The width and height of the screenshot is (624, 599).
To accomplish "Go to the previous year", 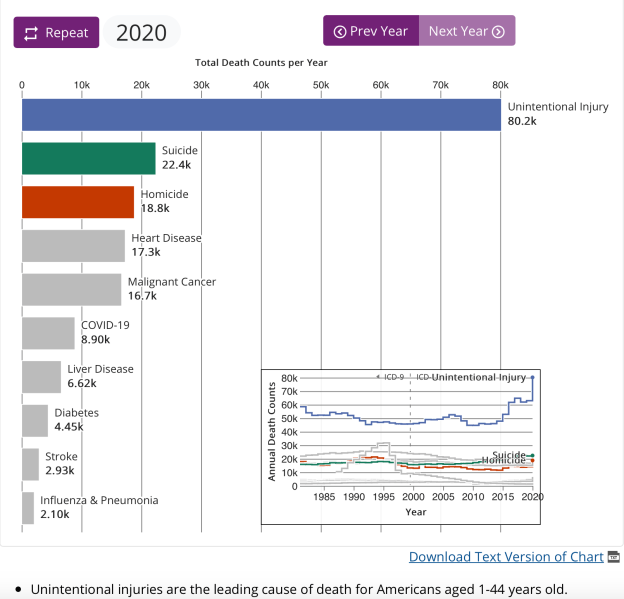I will 371,31.
